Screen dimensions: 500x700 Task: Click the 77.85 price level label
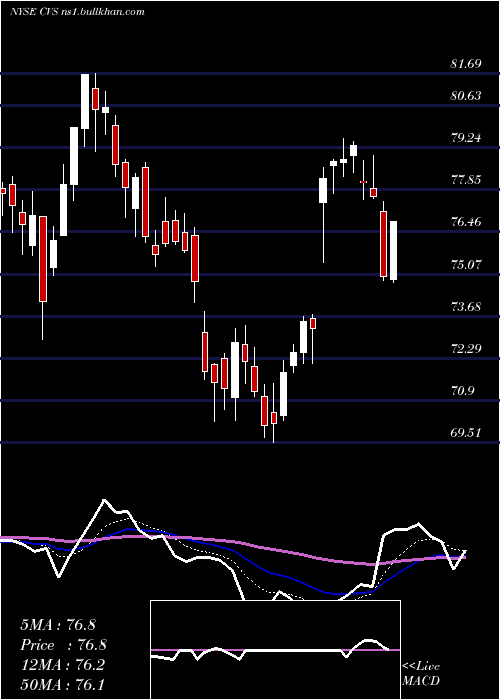pyautogui.click(x=466, y=180)
